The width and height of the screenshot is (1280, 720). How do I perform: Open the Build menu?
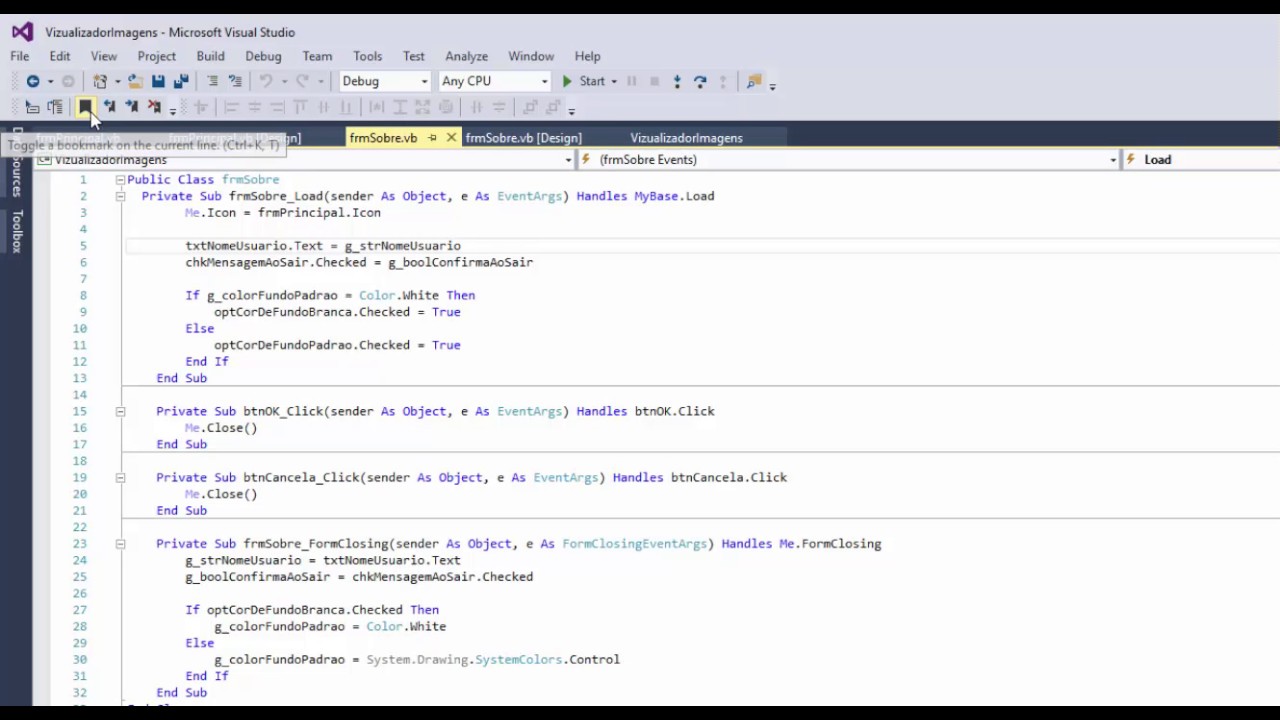(210, 56)
